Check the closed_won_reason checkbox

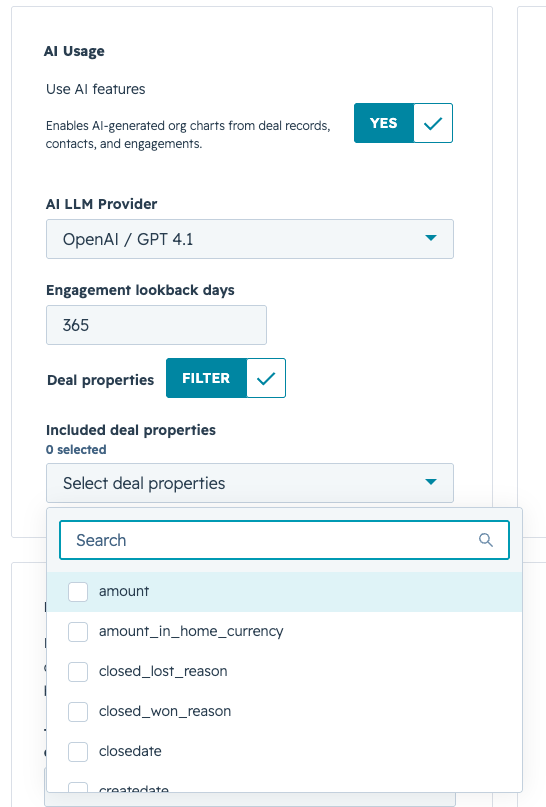(78, 711)
